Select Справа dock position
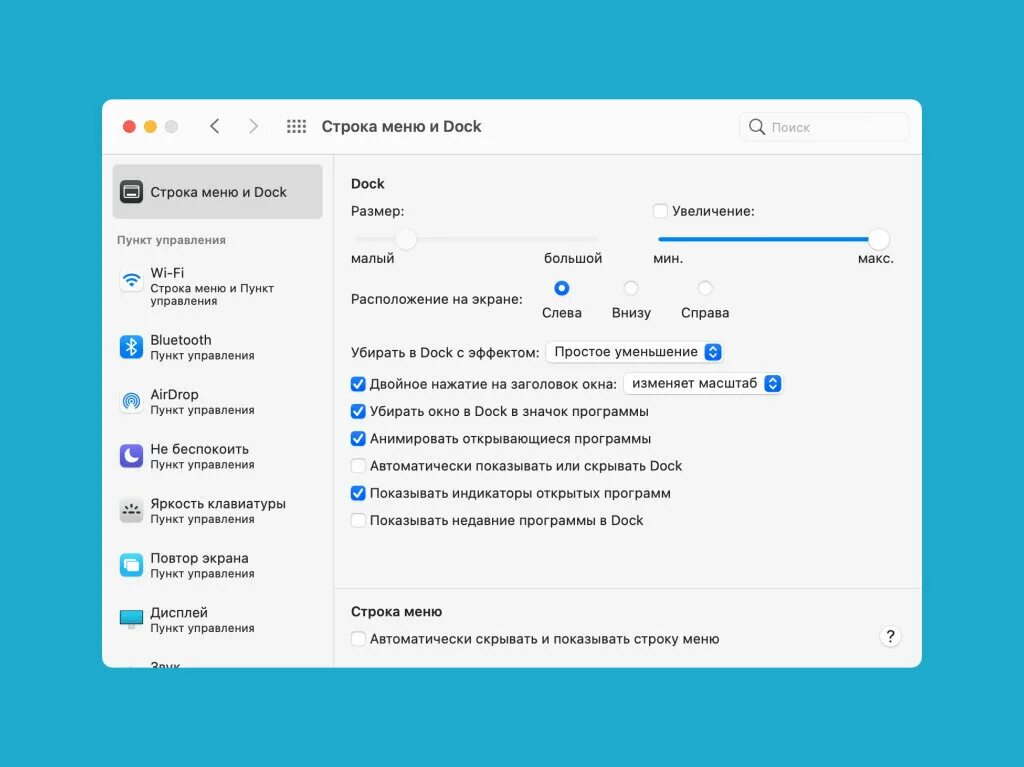 click(705, 288)
